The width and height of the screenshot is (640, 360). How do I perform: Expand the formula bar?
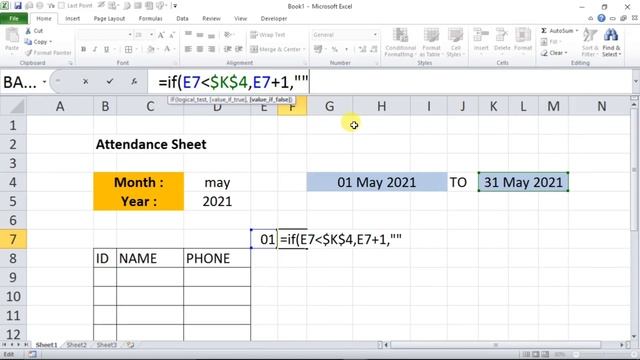(635, 82)
